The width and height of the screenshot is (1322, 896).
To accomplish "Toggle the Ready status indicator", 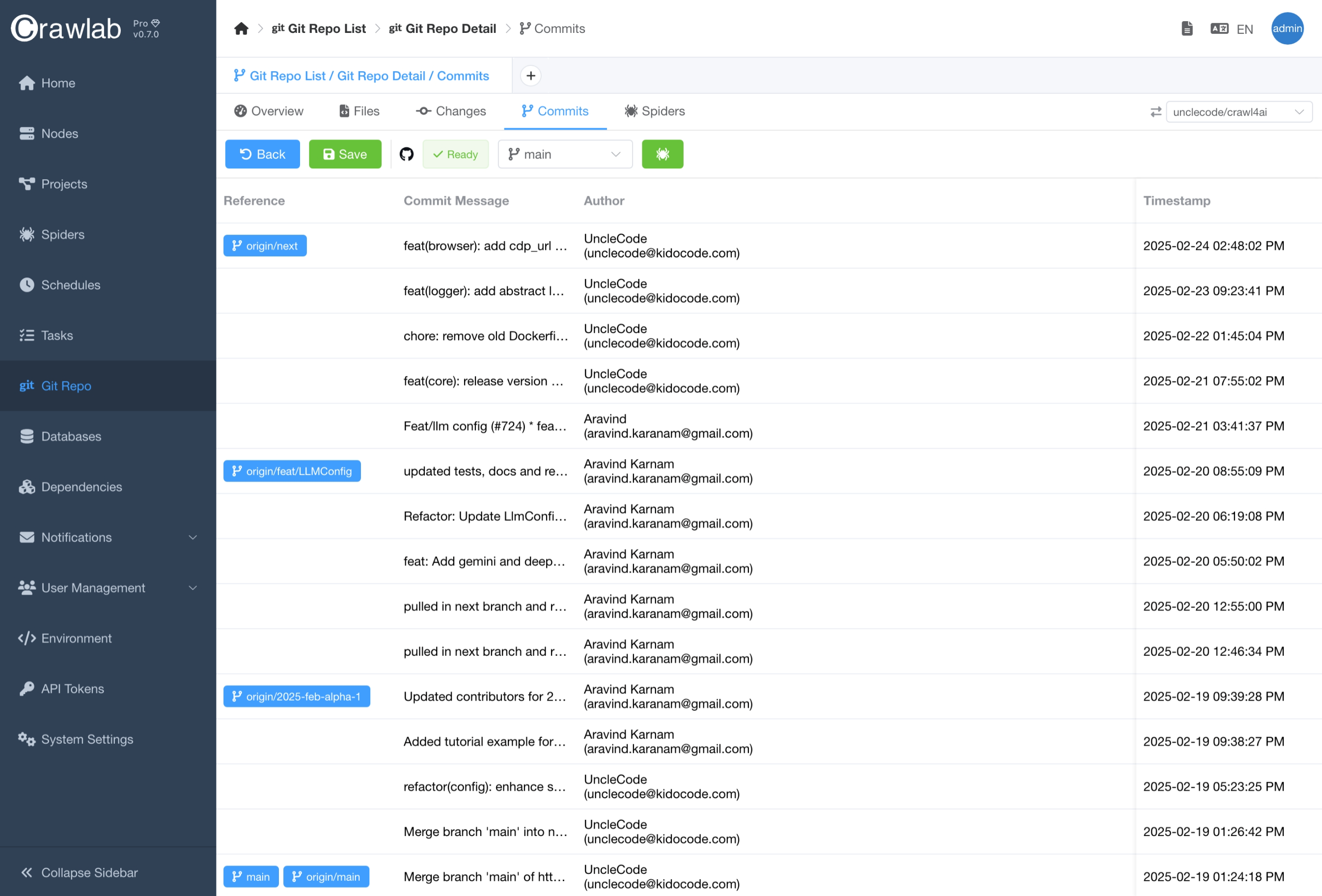I will click(x=455, y=154).
